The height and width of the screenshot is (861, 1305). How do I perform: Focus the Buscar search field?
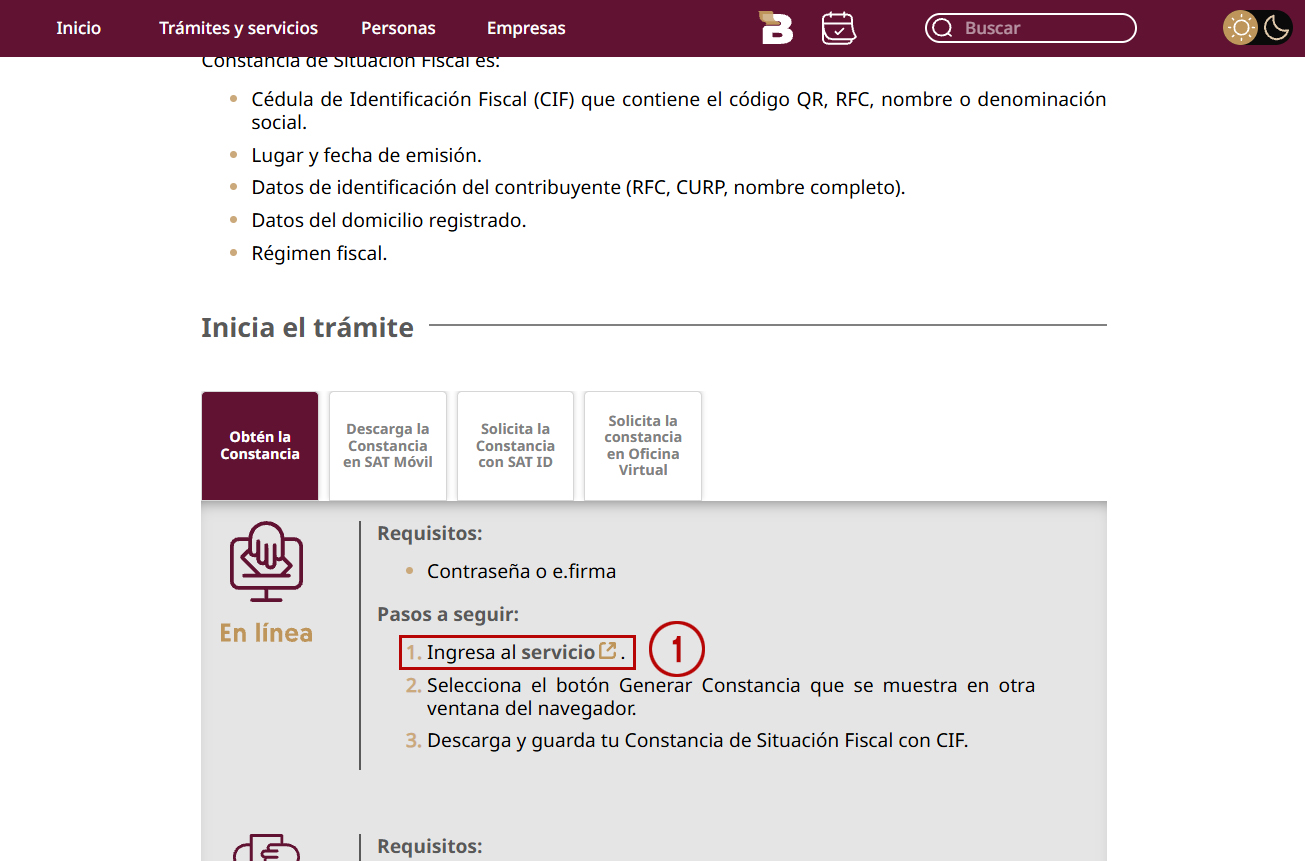click(1031, 28)
